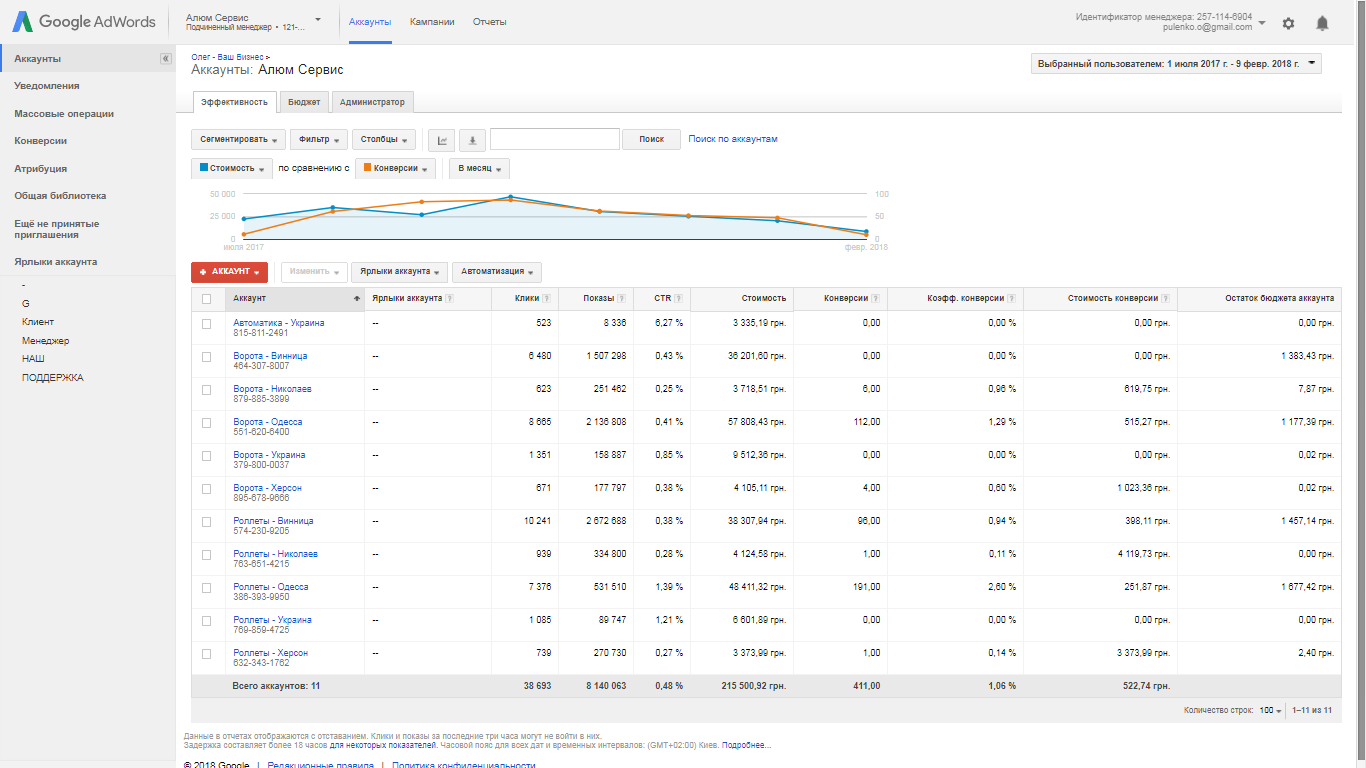The width and height of the screenshot is (1366, 768).
Task: Tick the checkbox for Ворота - Одесса
Action: coord(207,423)
